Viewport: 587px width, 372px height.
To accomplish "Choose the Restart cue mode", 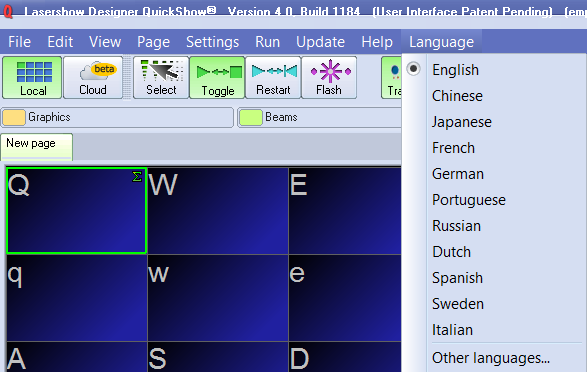I will tap(273, 77).
